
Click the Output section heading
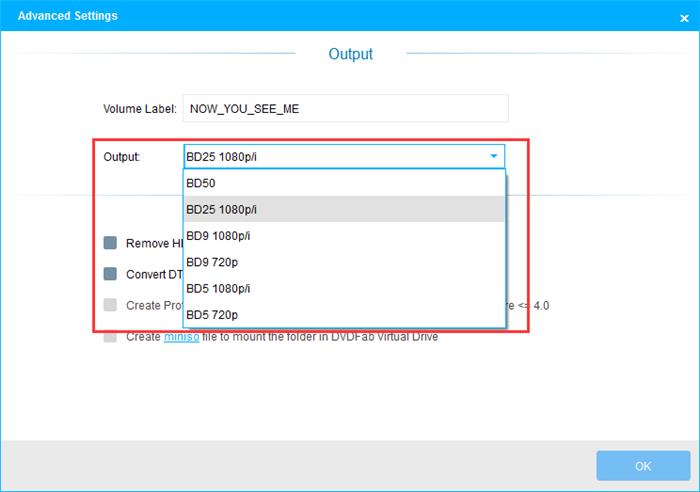350,54
